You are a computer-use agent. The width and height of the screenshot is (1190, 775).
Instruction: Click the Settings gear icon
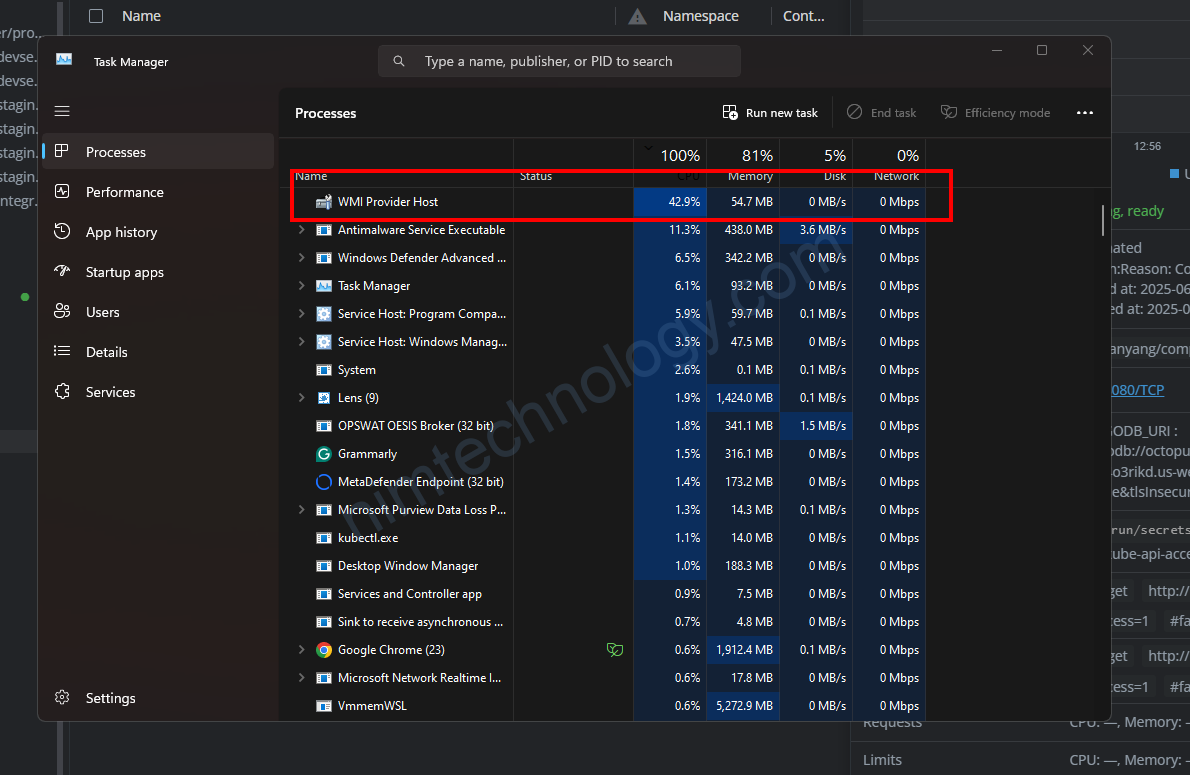click(x=62, y=698)
